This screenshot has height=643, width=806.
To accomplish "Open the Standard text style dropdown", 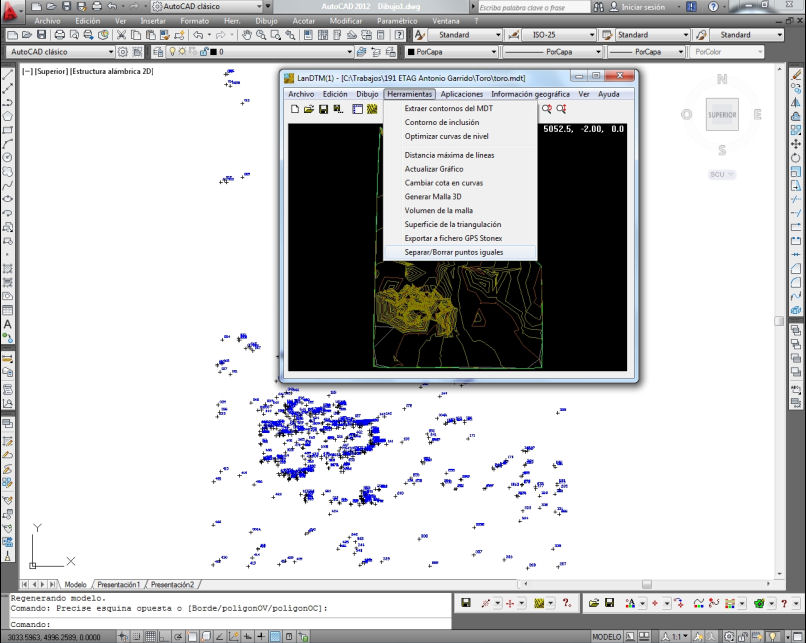I will (467, 35).
